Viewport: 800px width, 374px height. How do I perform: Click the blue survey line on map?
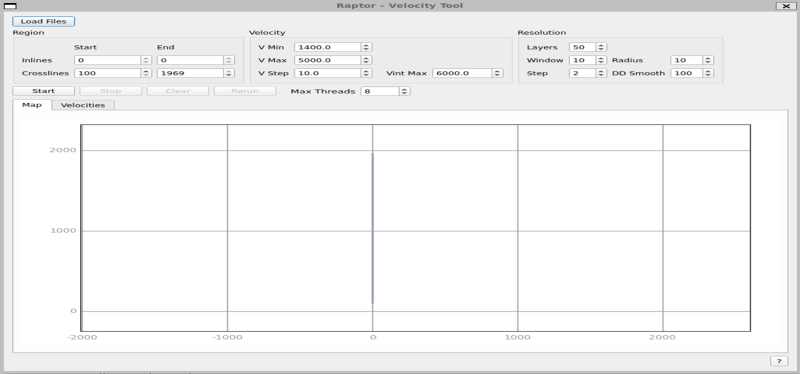click(x=372, y=228)
